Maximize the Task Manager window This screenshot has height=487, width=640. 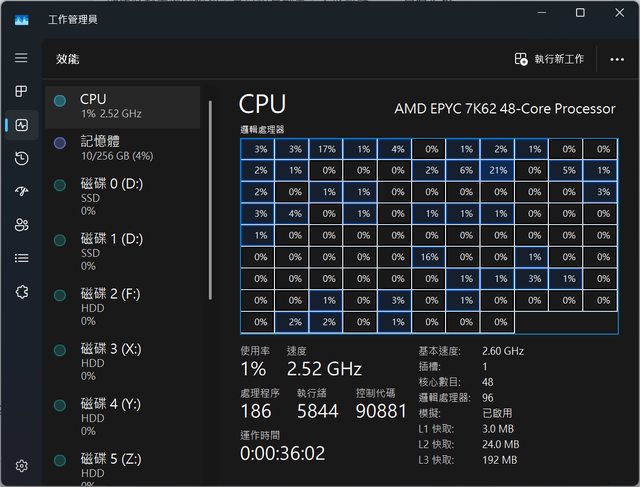pyautogui.click(x=580, y=13)
